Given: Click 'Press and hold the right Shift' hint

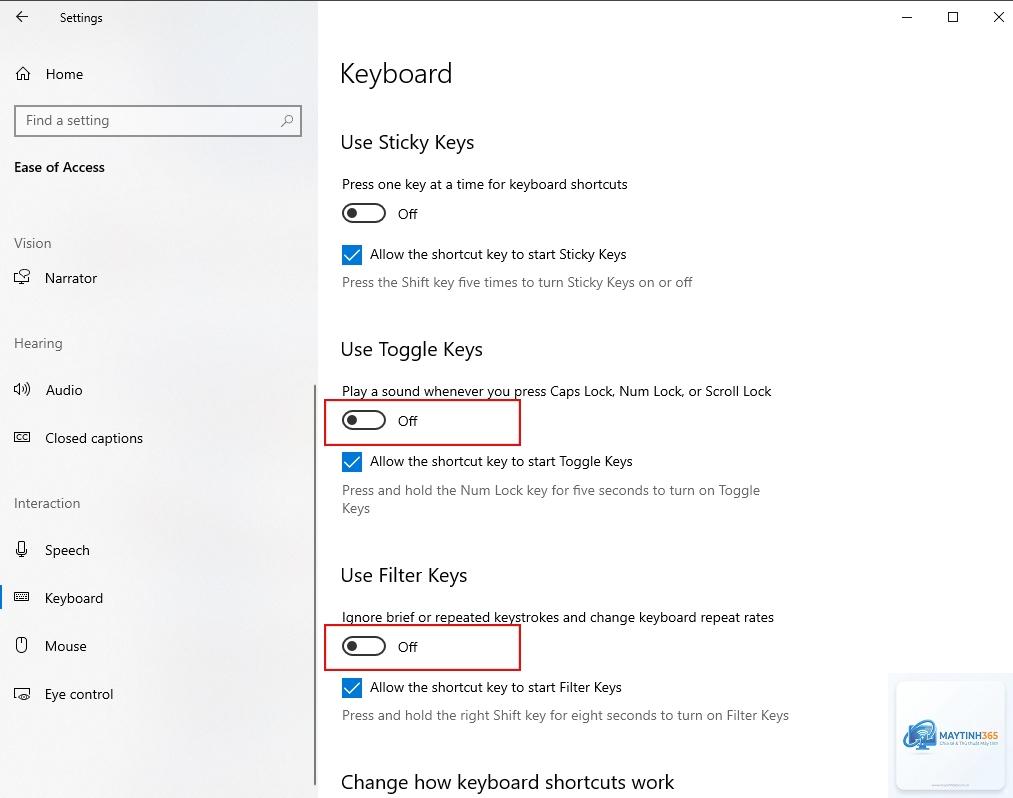Looking at the screenshot, I should click(x=565, y=715).
